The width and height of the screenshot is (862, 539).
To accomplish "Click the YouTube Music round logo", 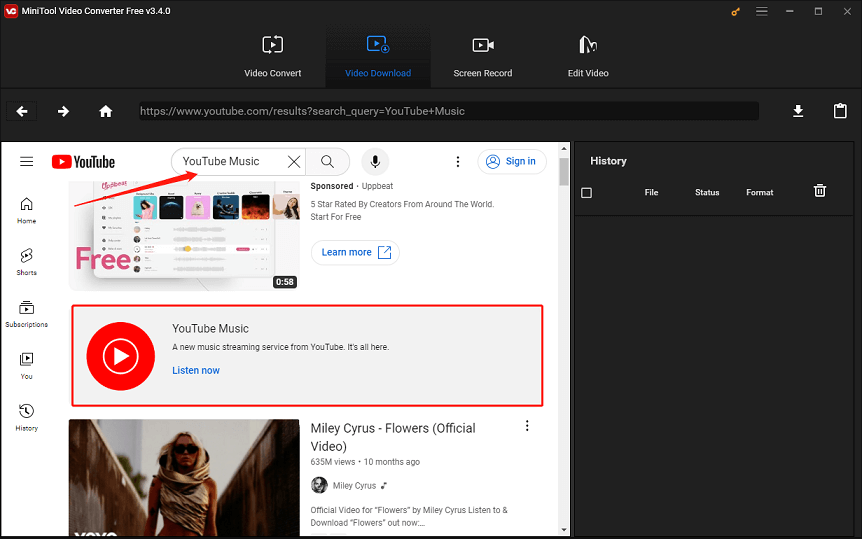I will pyautogui.click(x=120, y=356).
